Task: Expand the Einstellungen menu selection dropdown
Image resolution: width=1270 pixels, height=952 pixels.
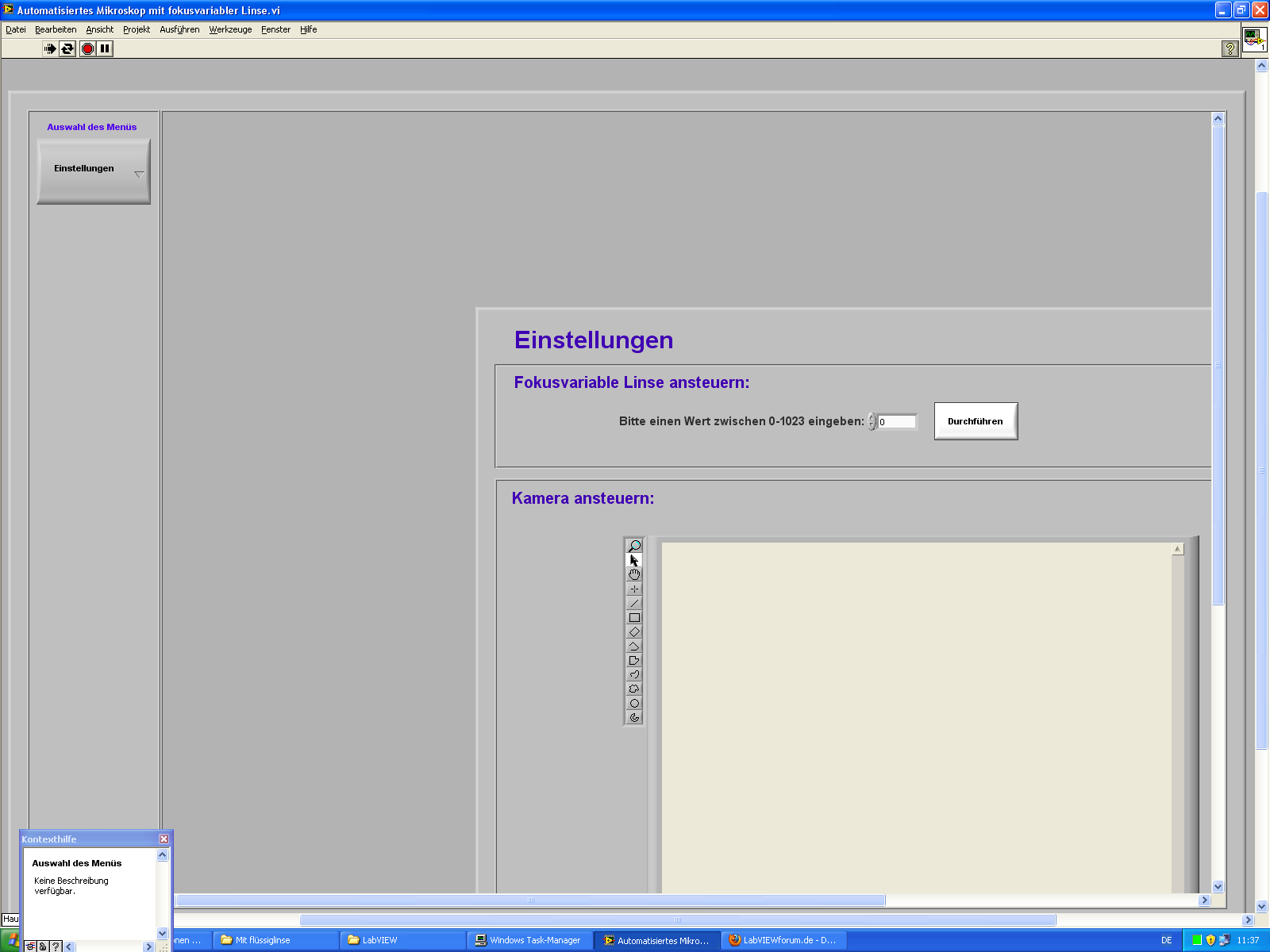Action: [94, 171]
